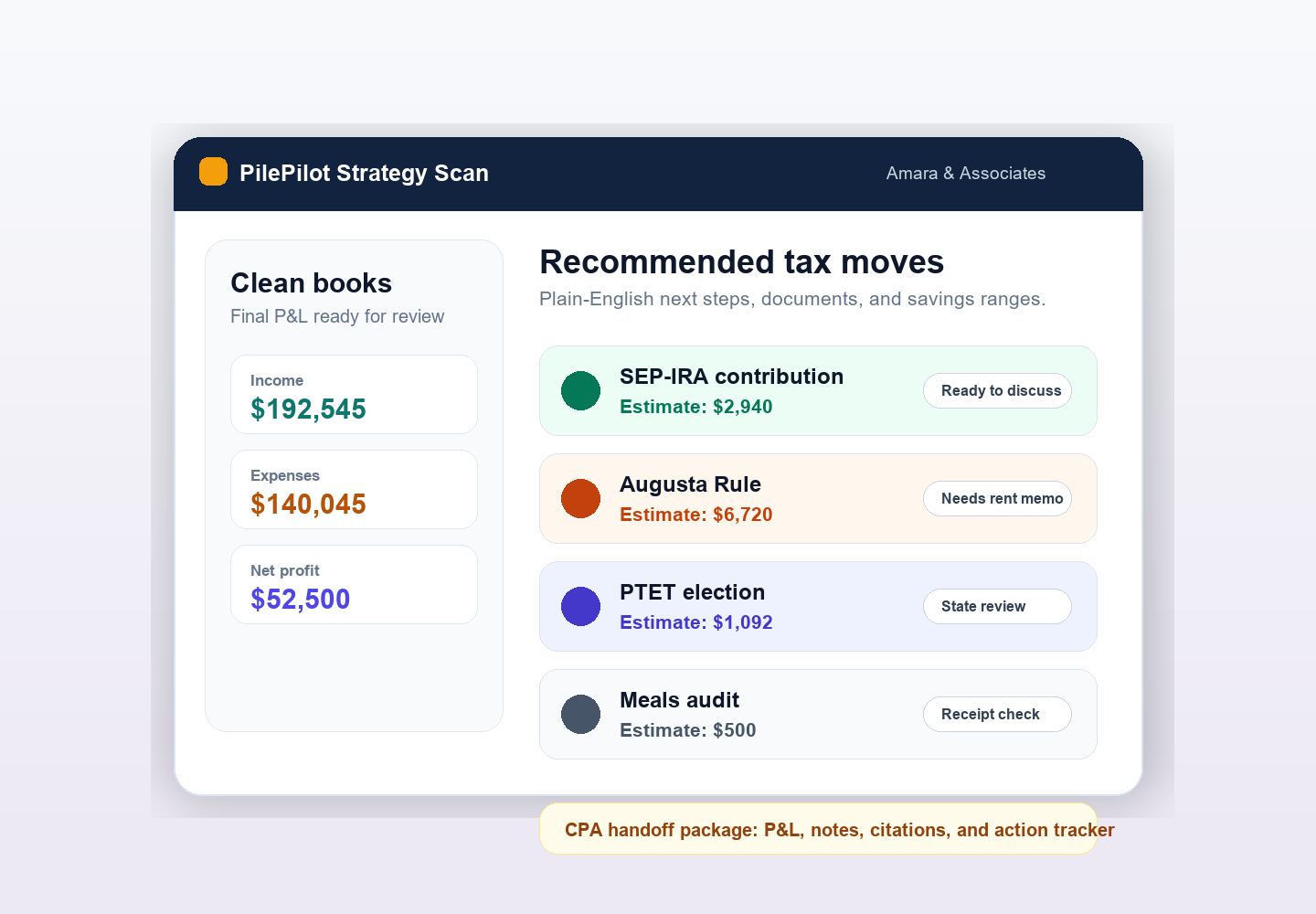Select the Receipt check pill

click(997, 714)
